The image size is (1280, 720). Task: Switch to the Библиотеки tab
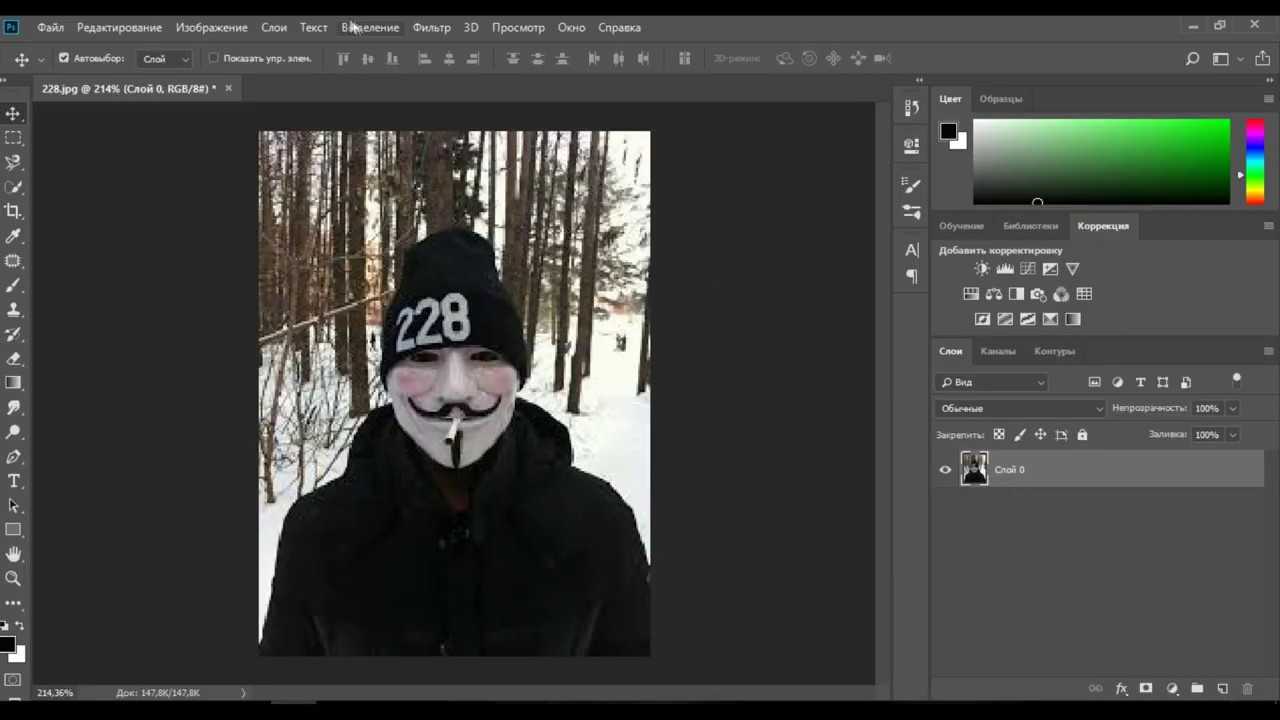click(1030, 226)
